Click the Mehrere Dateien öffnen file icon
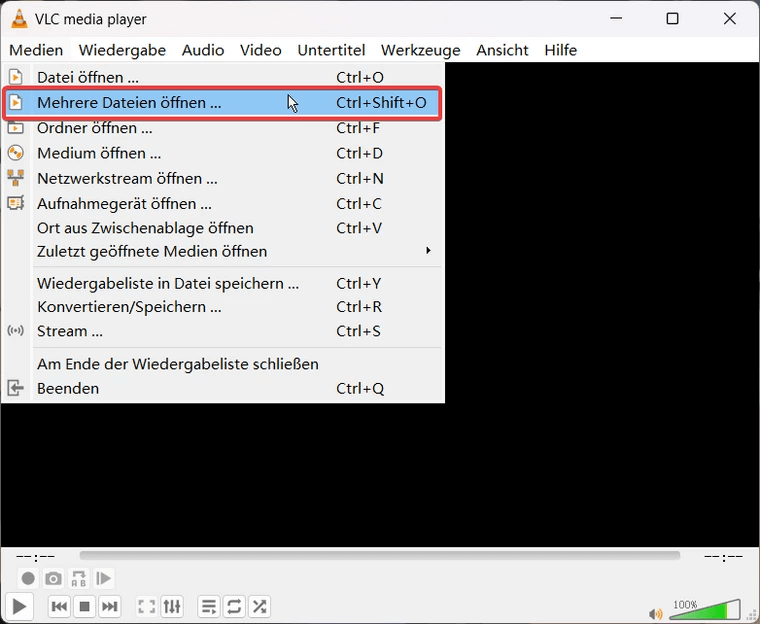This screenshot has width=760, height=624. pyautogui.click(x=16, y=102)
